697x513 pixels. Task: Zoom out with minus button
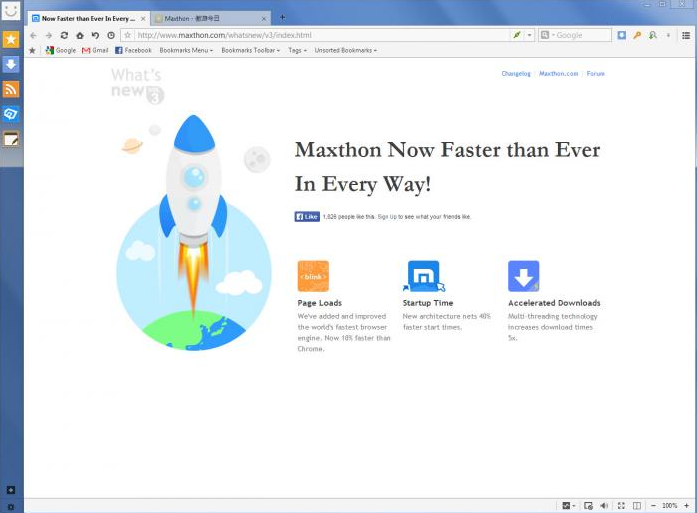pos(653,505)
